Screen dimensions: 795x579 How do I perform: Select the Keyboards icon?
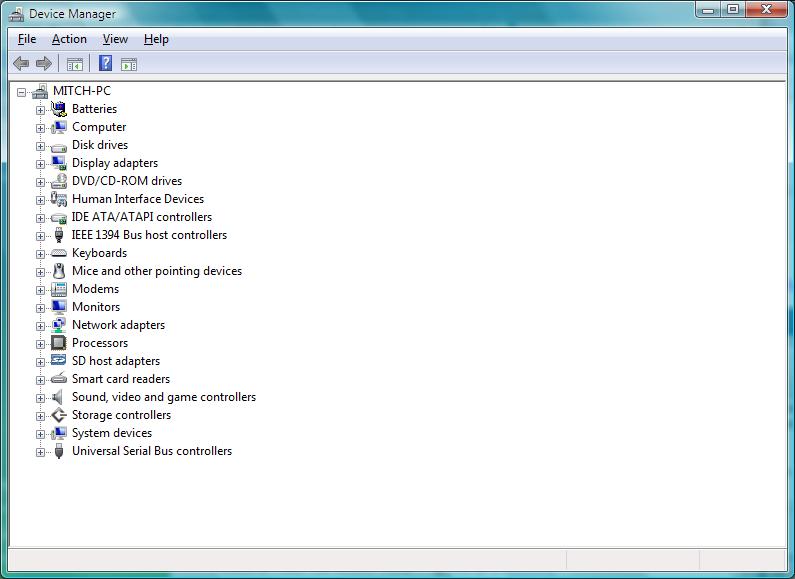pyautogui.click(x=59, y=253)
